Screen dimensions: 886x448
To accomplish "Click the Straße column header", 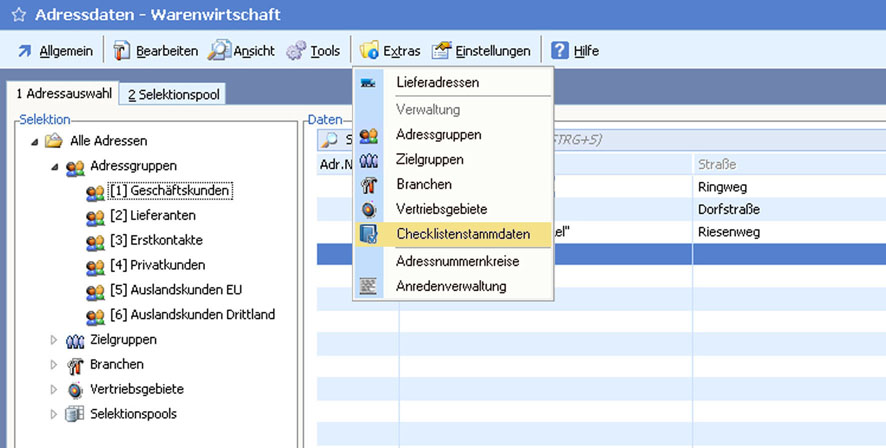I will pyautogui.click(x=714, y=162).
